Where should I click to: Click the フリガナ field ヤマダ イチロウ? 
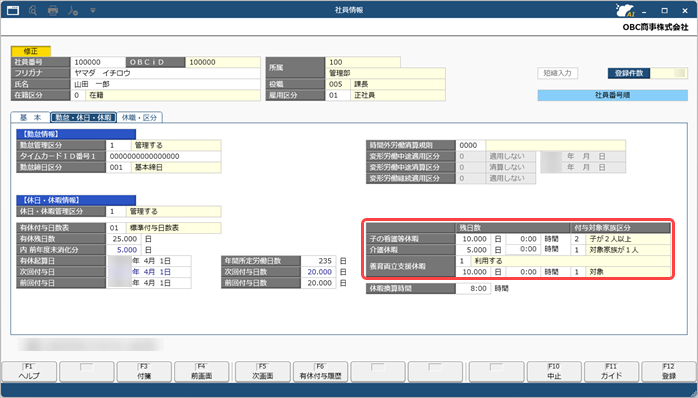166,73
